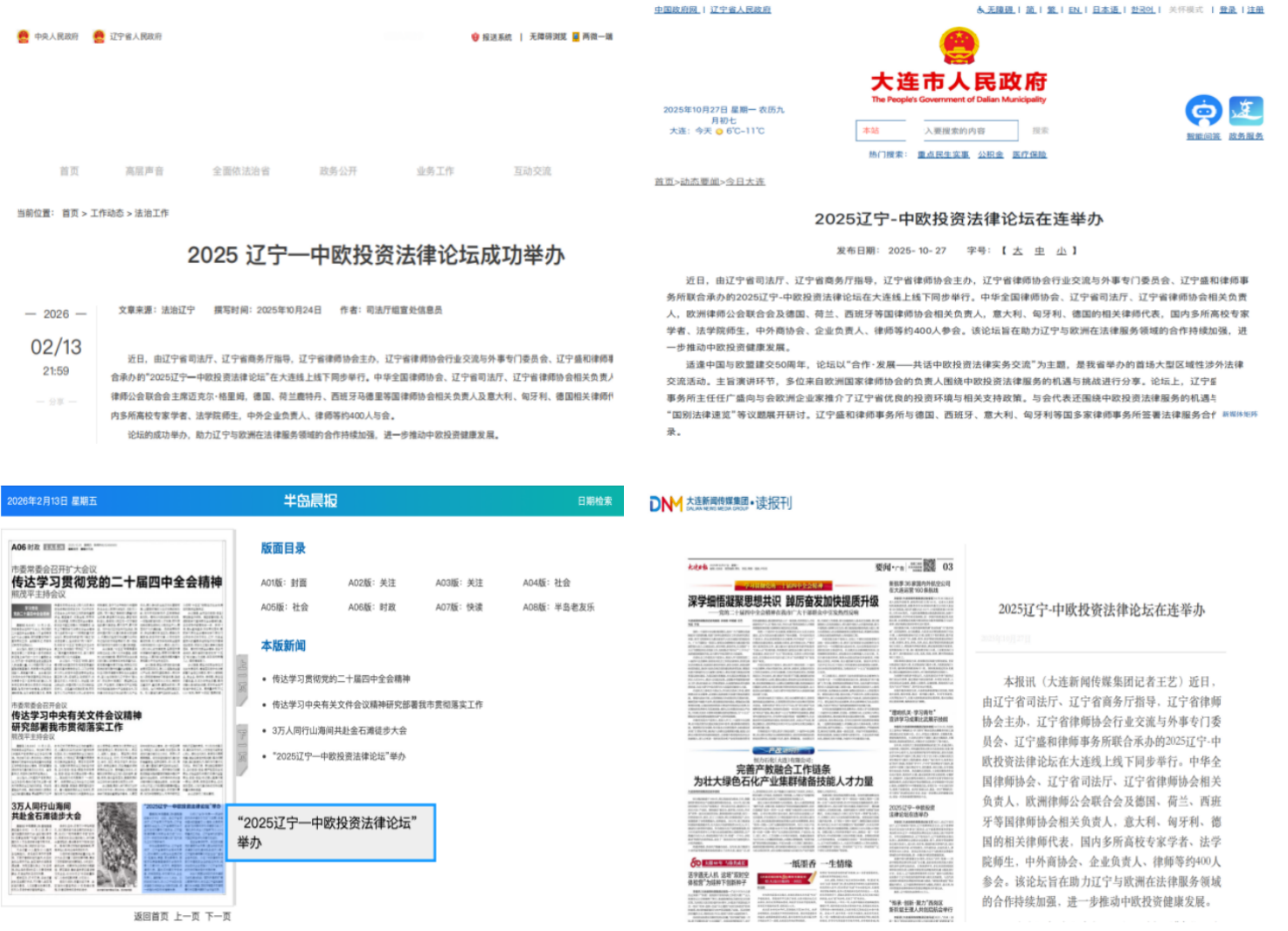Toggle 关怀模式 care mode

pos(1186,10)
